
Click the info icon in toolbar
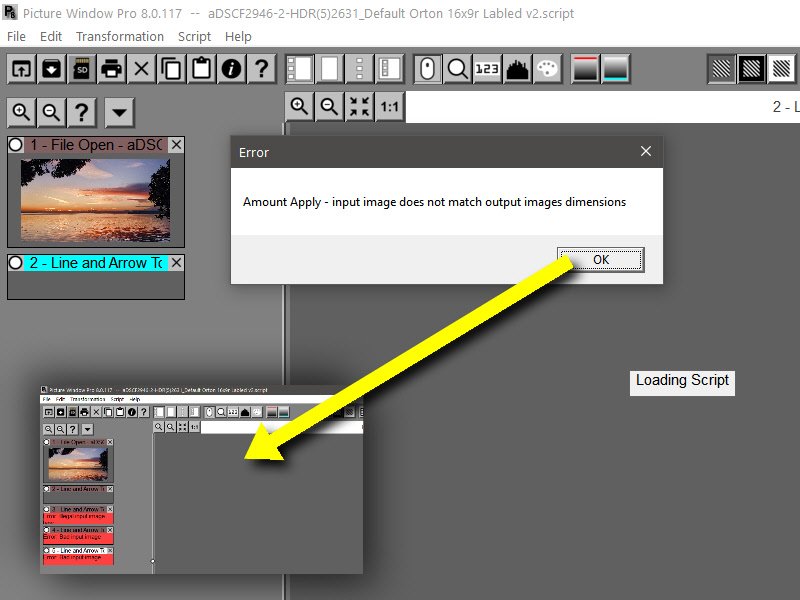coord(231,69)
